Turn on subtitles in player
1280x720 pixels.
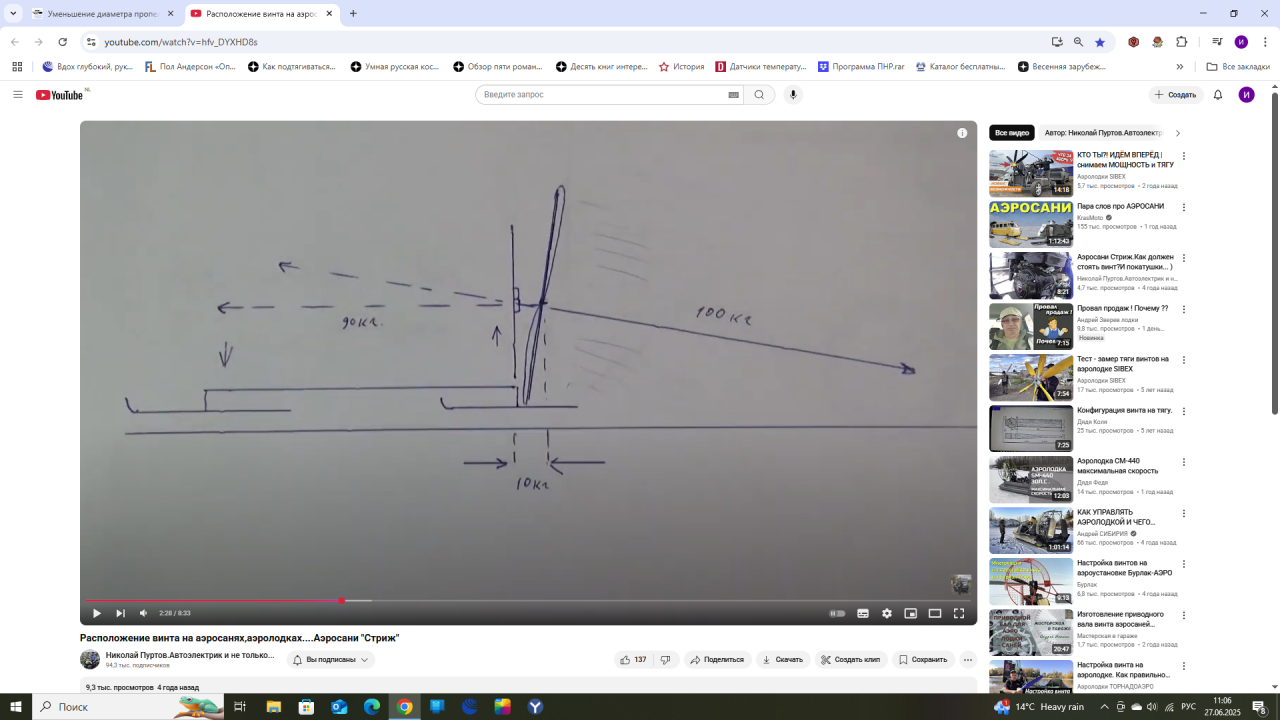pyautogui.click(x=862, y=613)
